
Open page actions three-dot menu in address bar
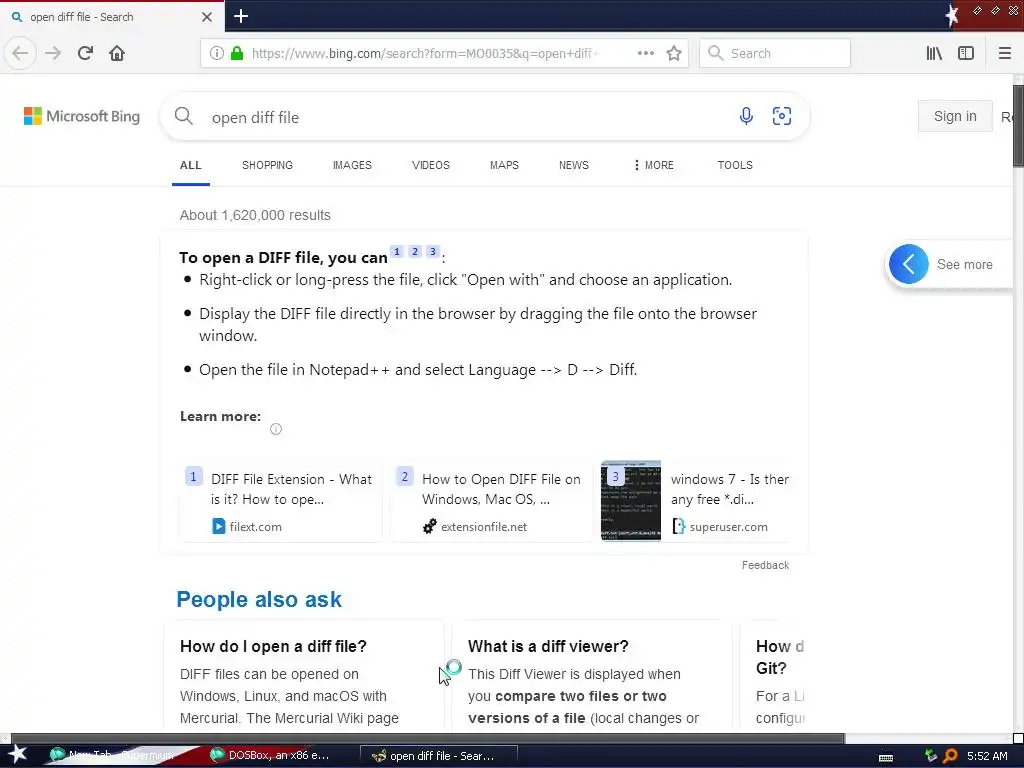click(x=646, y=53)
